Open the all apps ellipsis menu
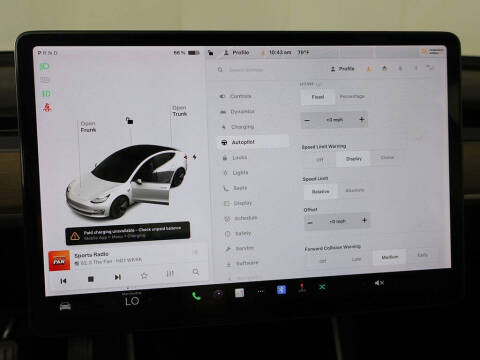480x360 pixels. tap(261, 291)
